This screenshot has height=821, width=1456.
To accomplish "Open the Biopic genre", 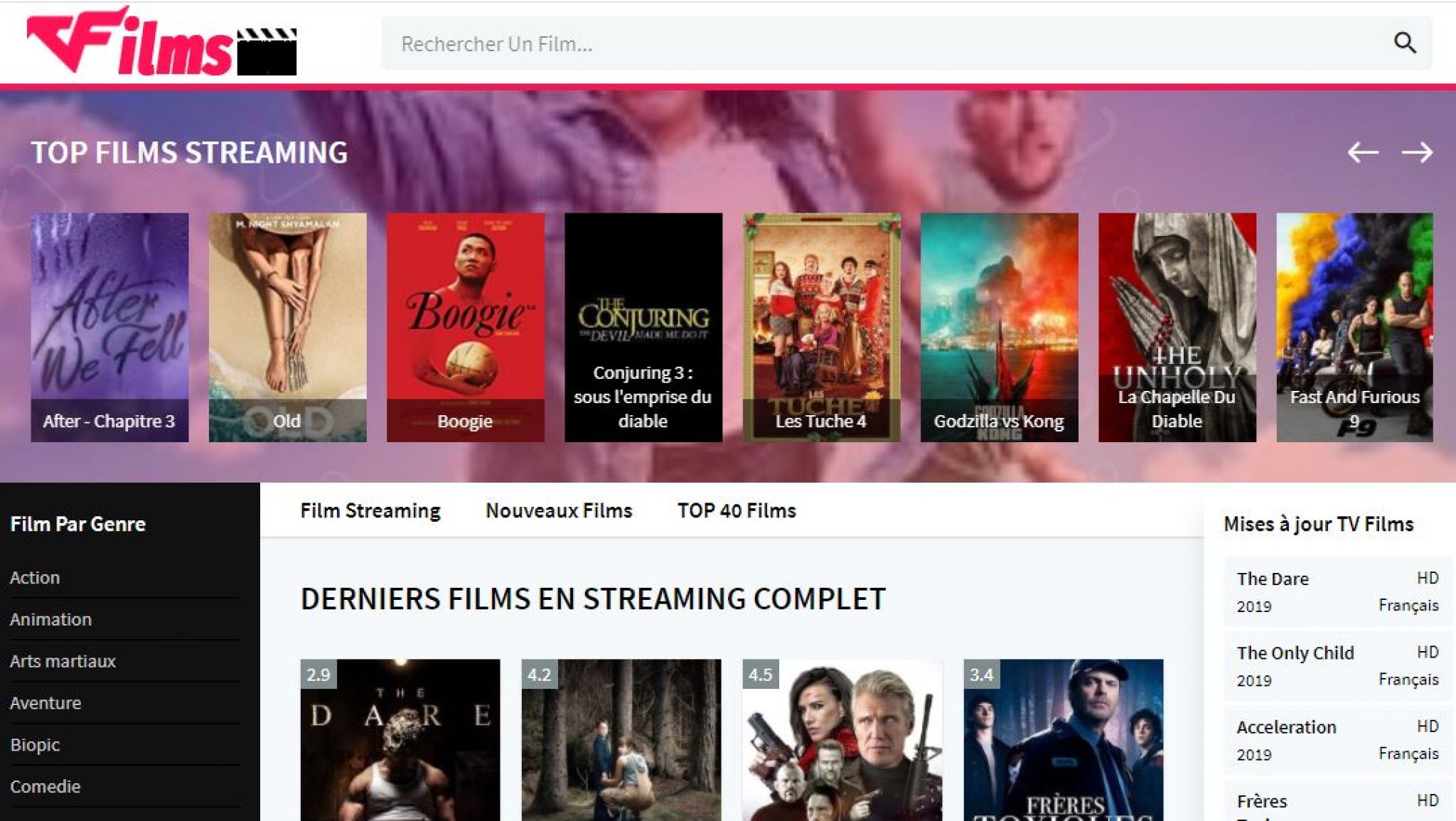I will point(35,745).
